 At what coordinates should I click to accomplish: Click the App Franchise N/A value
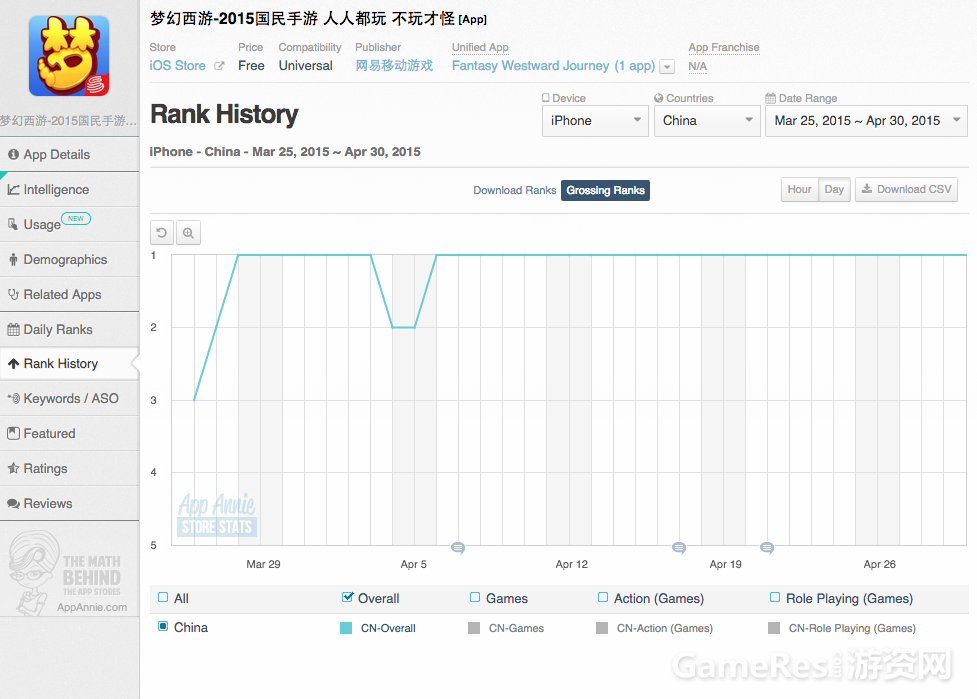pos(697,66)
